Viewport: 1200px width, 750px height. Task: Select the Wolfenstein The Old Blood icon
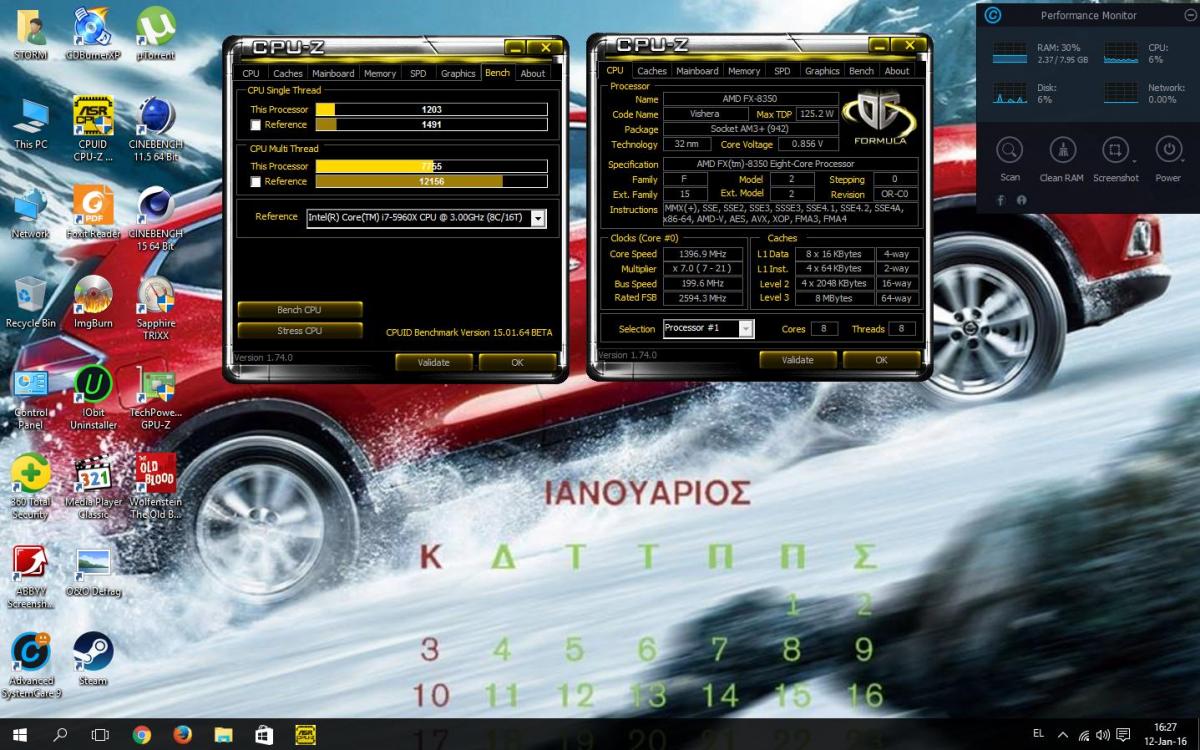pos(155,488)
